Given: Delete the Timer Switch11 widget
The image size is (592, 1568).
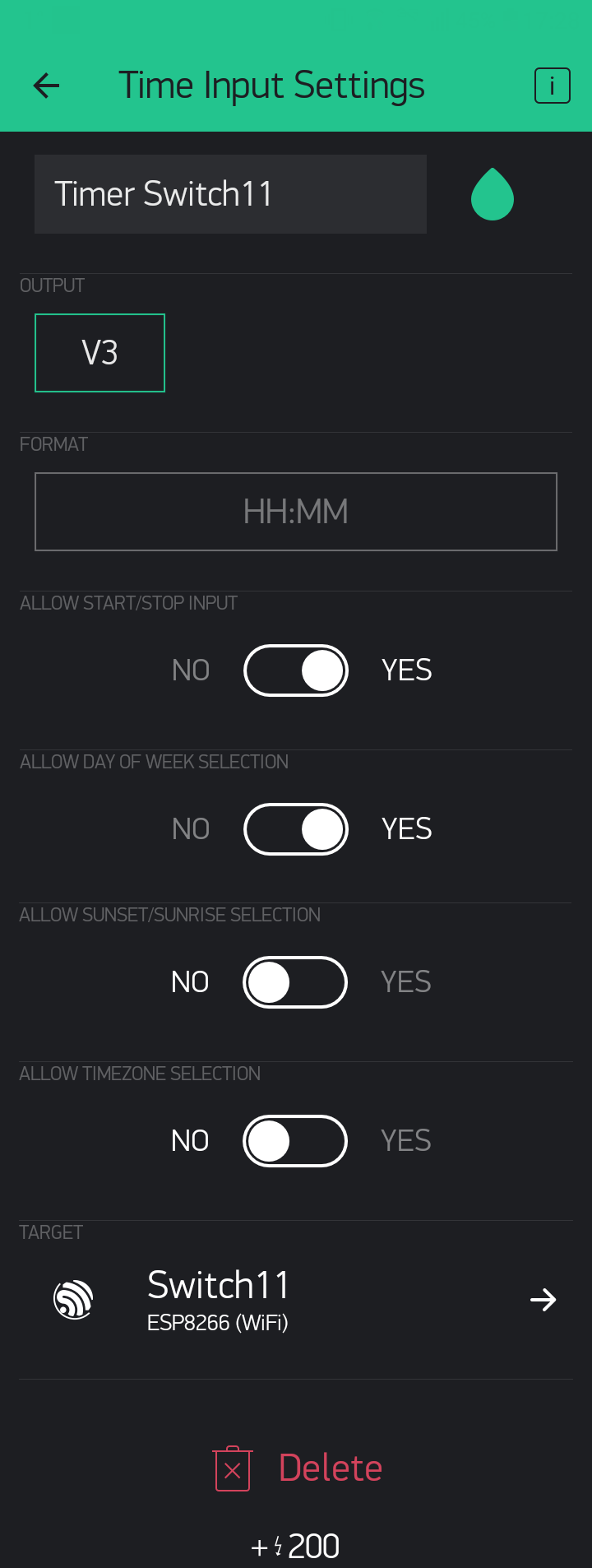Looking at the screenshot, I should pyautogui.click(x=330, y=1467).
